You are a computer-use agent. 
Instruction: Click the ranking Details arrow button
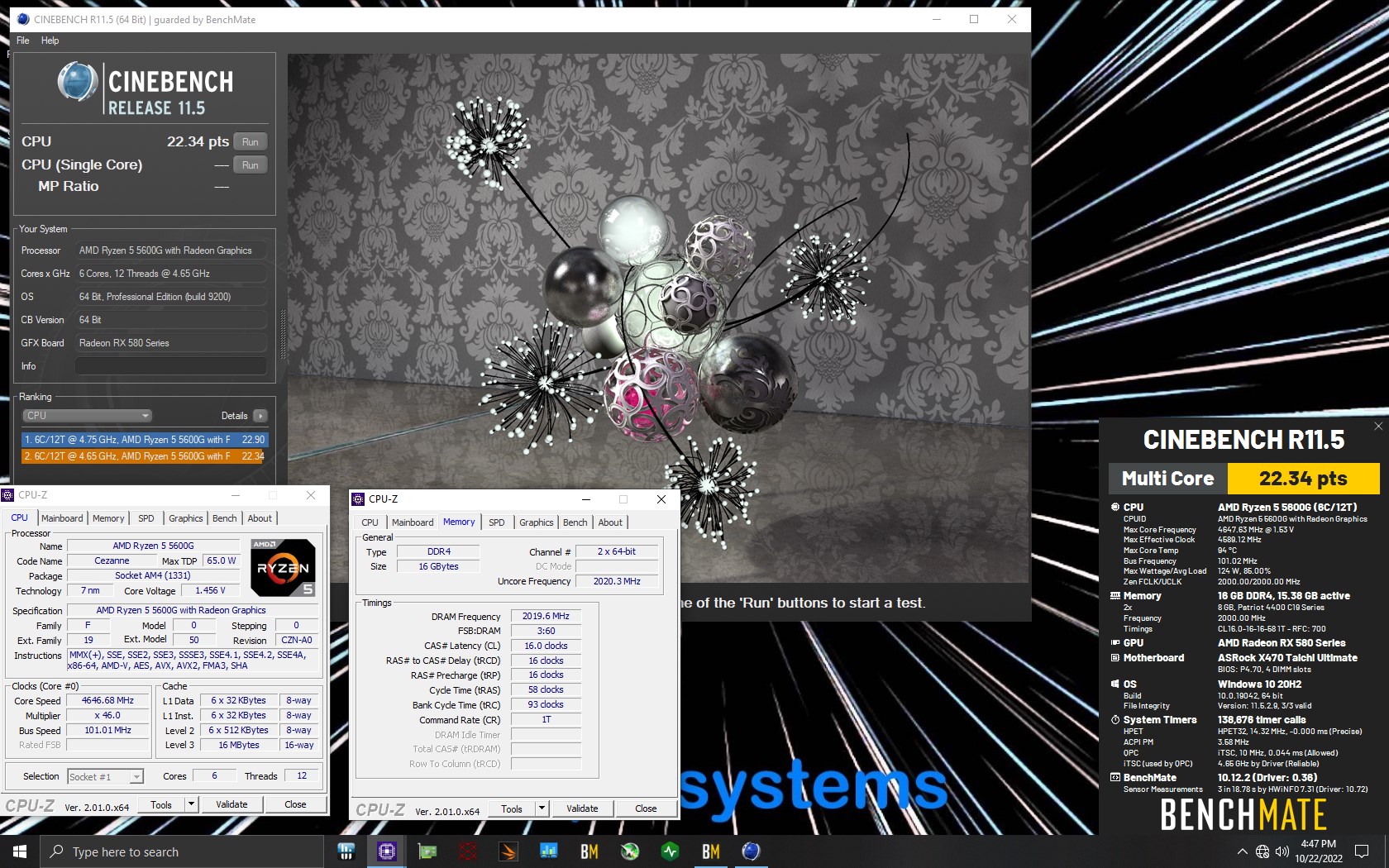pyautogui.click(x=260, y=416)
